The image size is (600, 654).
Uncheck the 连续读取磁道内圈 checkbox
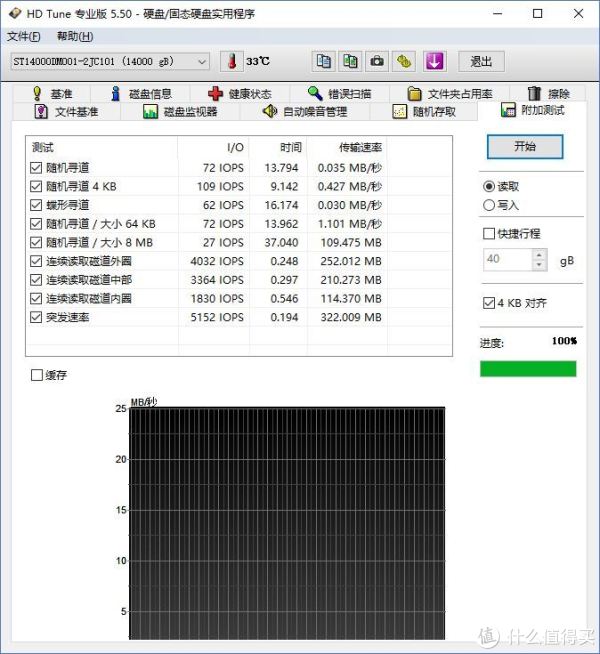36,299
